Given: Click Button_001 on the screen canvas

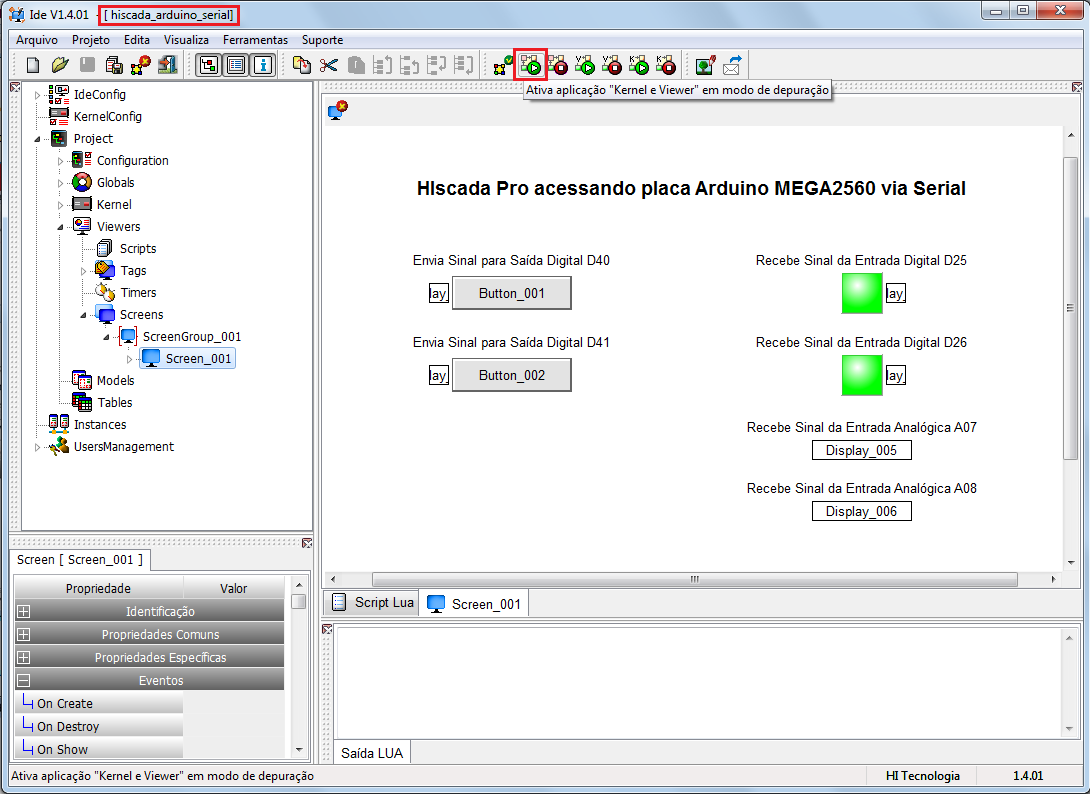Looking at the screenshot, I should coord(512,293).
